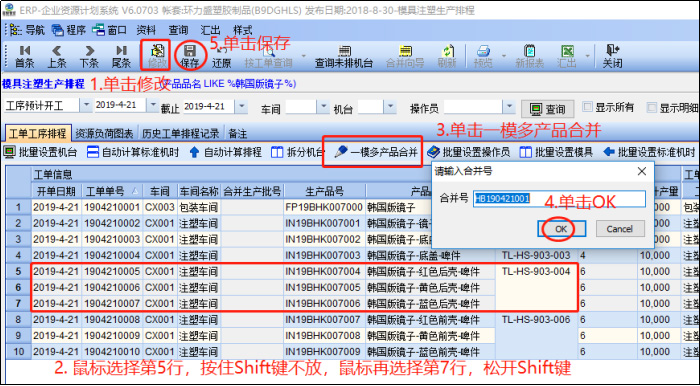
Task: Open the 窗口 window menu
Action: click(x=109, y=30)
